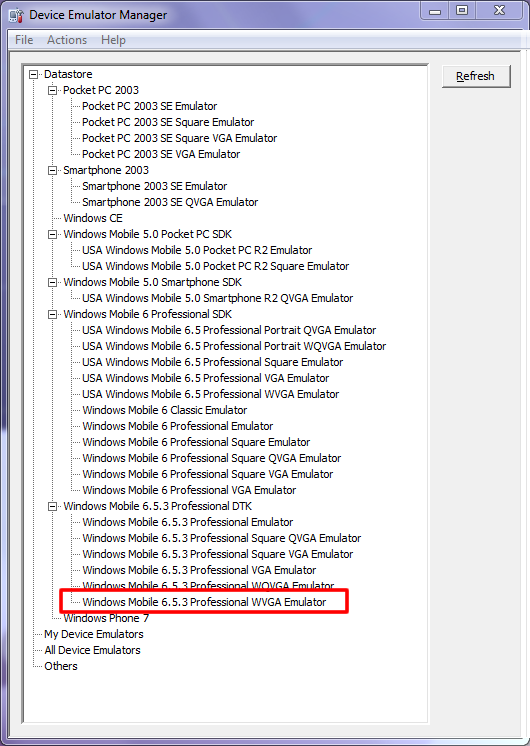Select the Others node
Screen dimensions: 530x746
point(61,666)
